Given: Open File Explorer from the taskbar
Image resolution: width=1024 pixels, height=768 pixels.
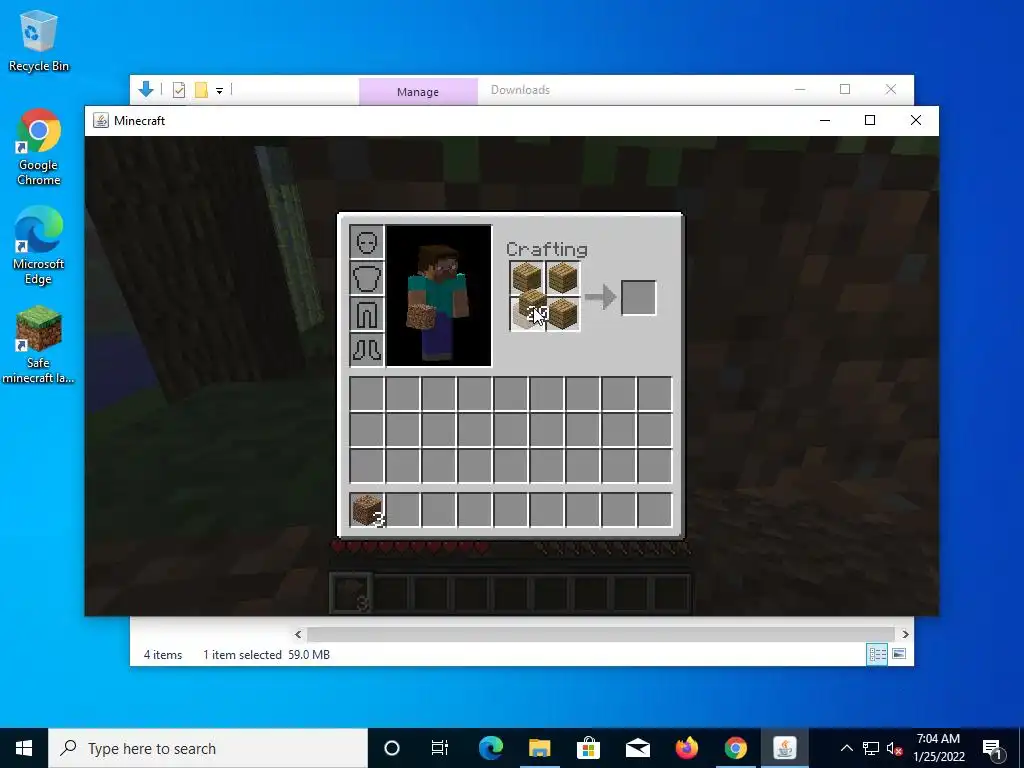Looking at the screenshot, I should 539,748.
